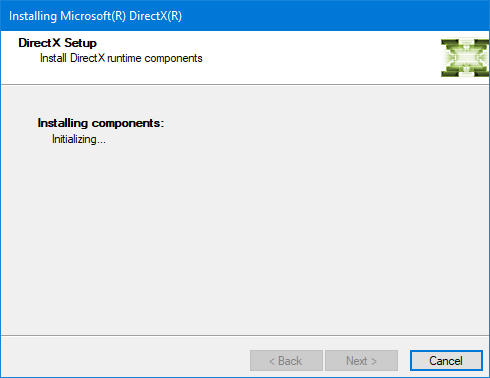
Task: Click the word "Installing" in title bar
Action: (x=33, y=16)
